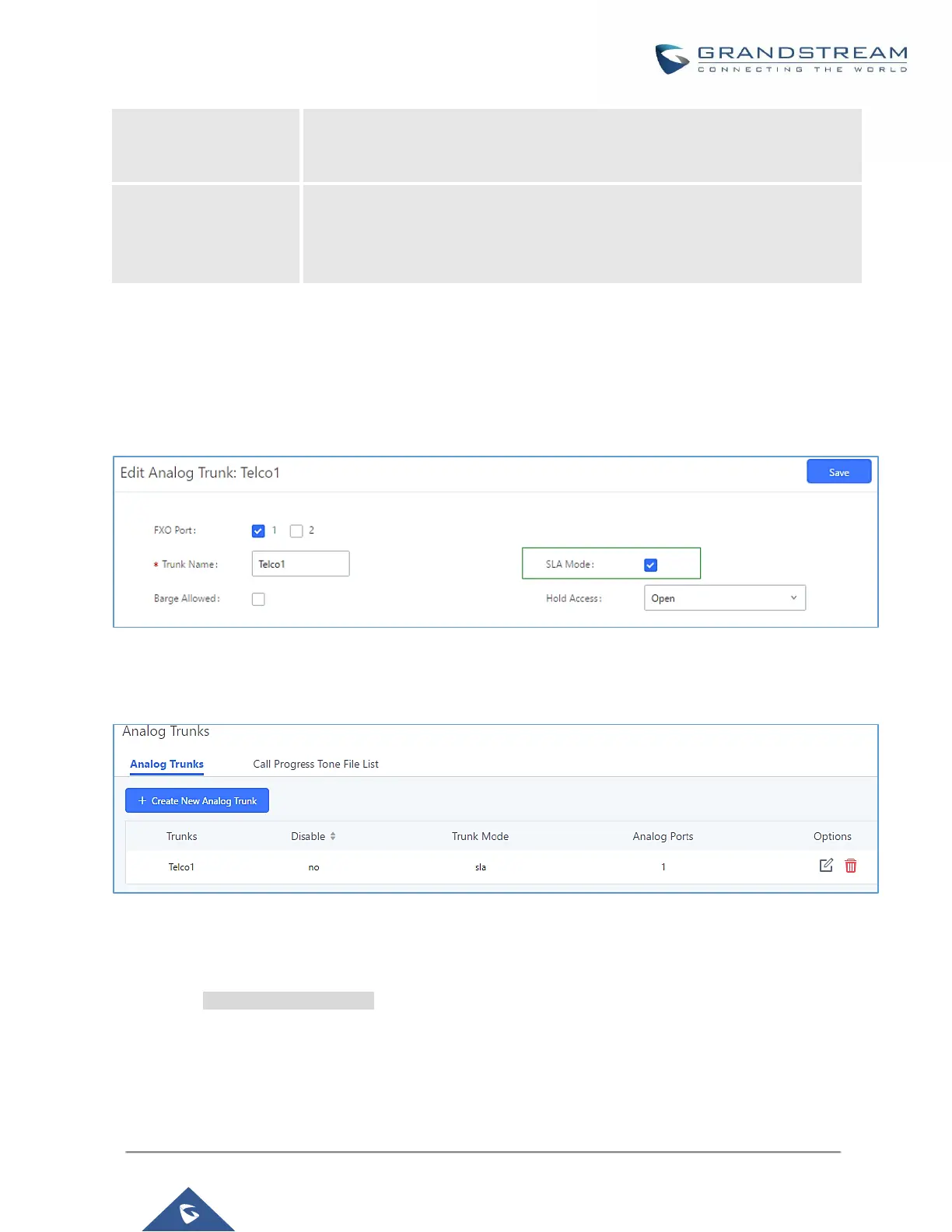Open the Call Progress Tone File List tab
Screen dimensions: 952x1232
316,764
